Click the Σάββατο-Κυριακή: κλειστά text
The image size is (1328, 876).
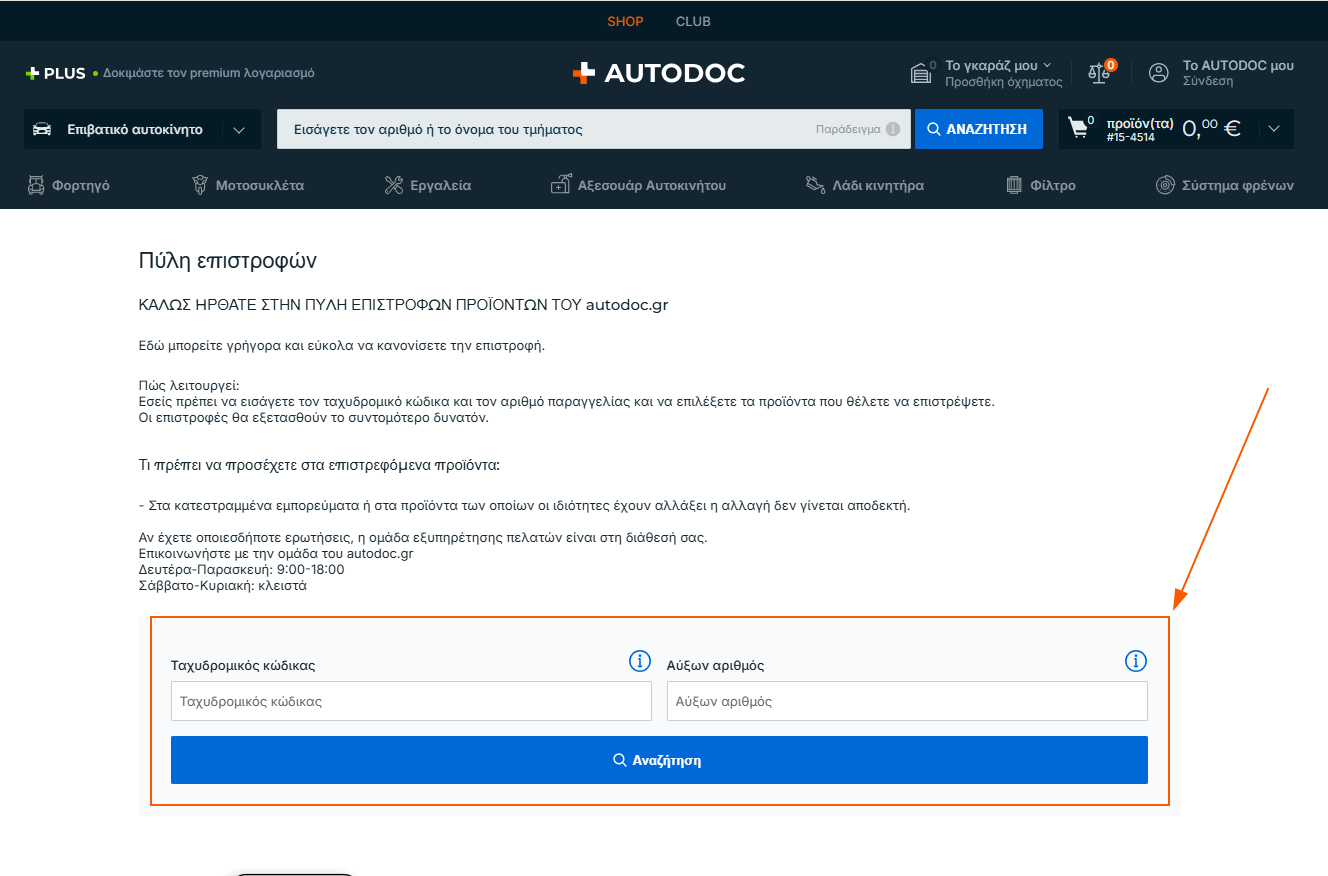point(223,586)
